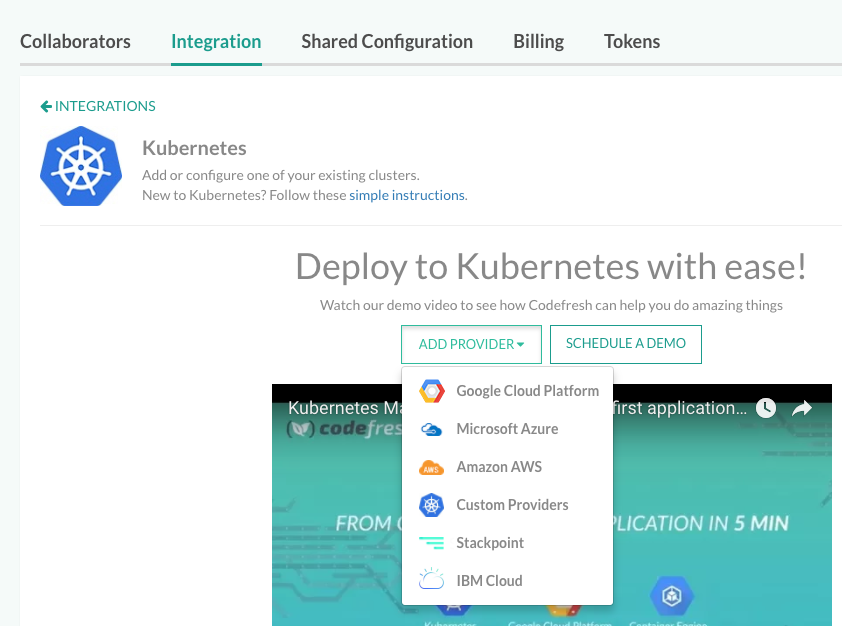Click the video share arrow icon
Viewport: 842px width, 626px height.
tap(802, 409)
